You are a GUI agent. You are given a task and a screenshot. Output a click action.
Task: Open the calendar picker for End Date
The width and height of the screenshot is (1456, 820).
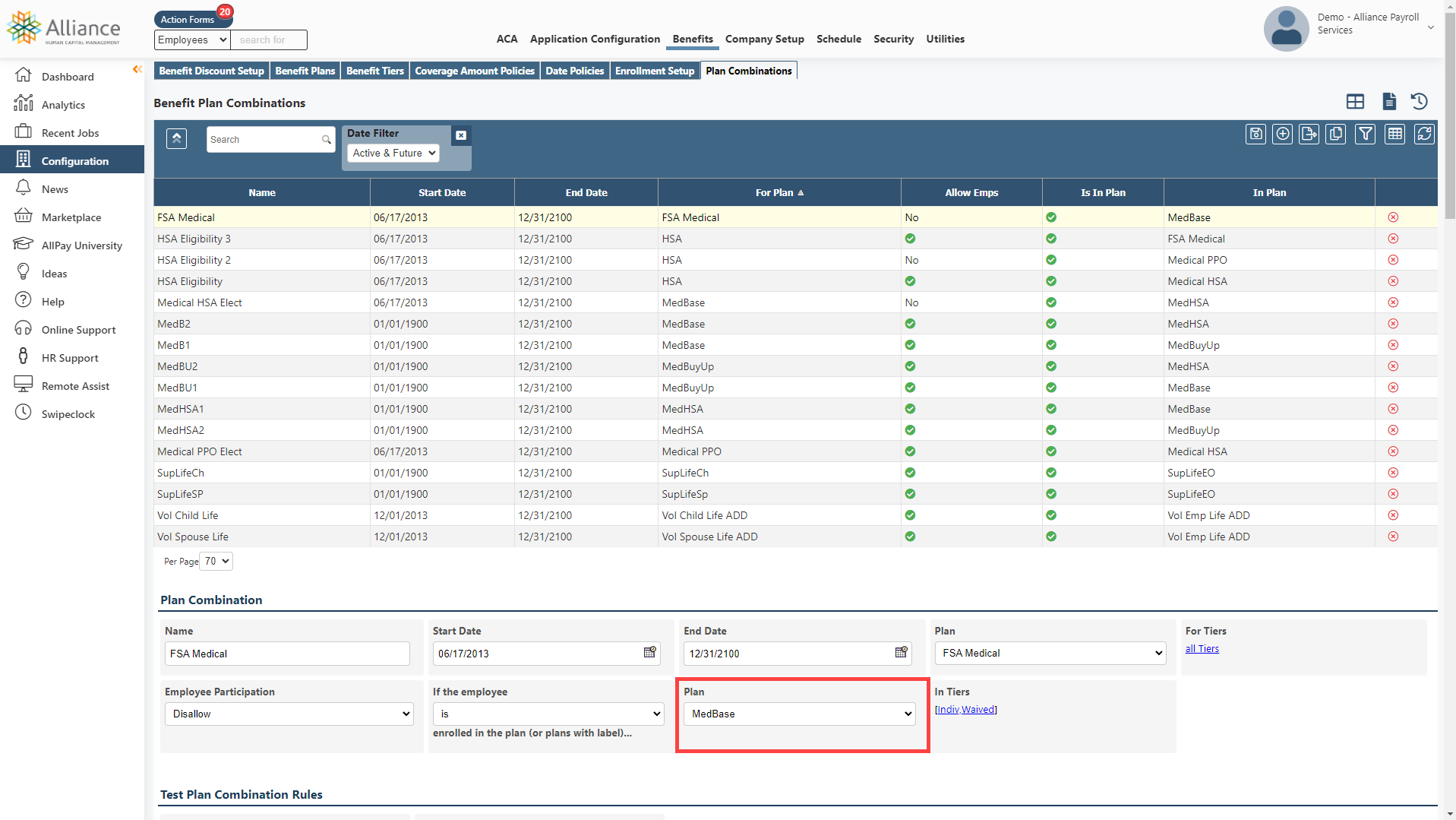pos(902,653)
